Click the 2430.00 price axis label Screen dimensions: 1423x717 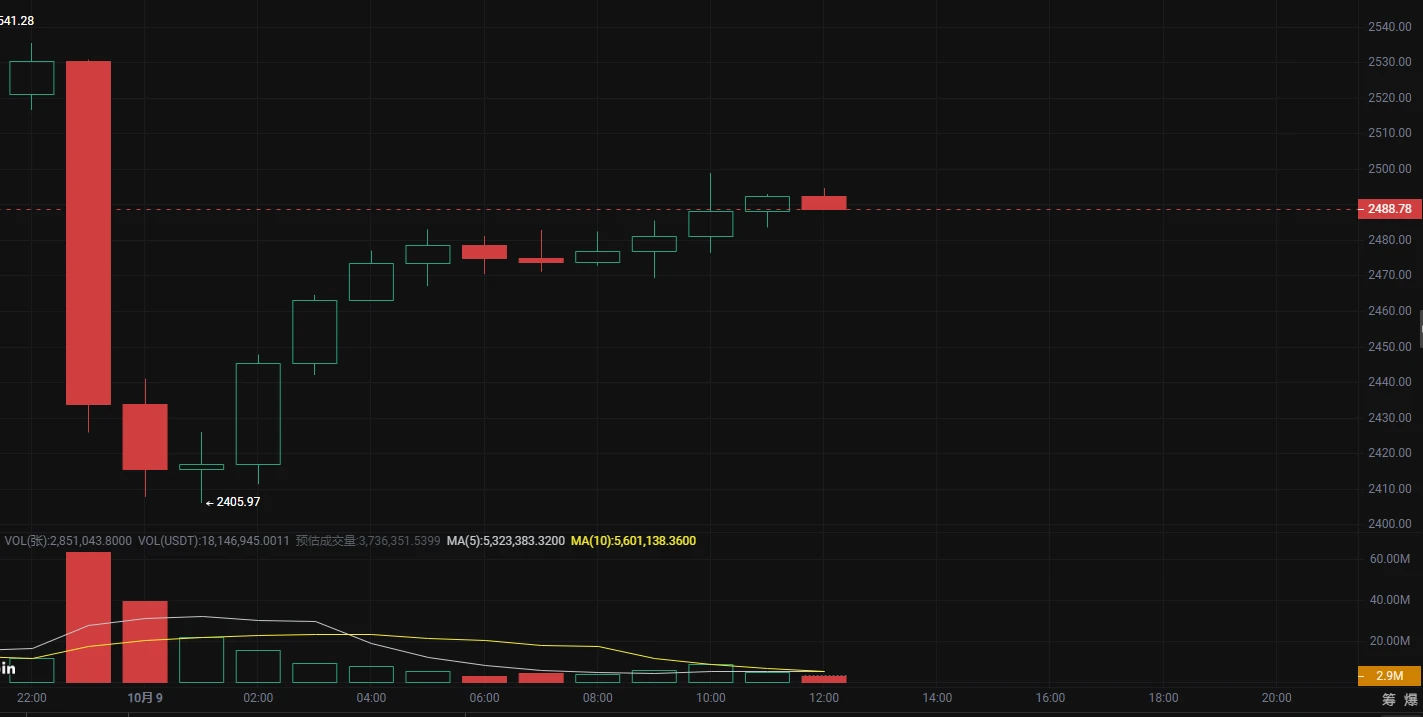point(1390,417)
